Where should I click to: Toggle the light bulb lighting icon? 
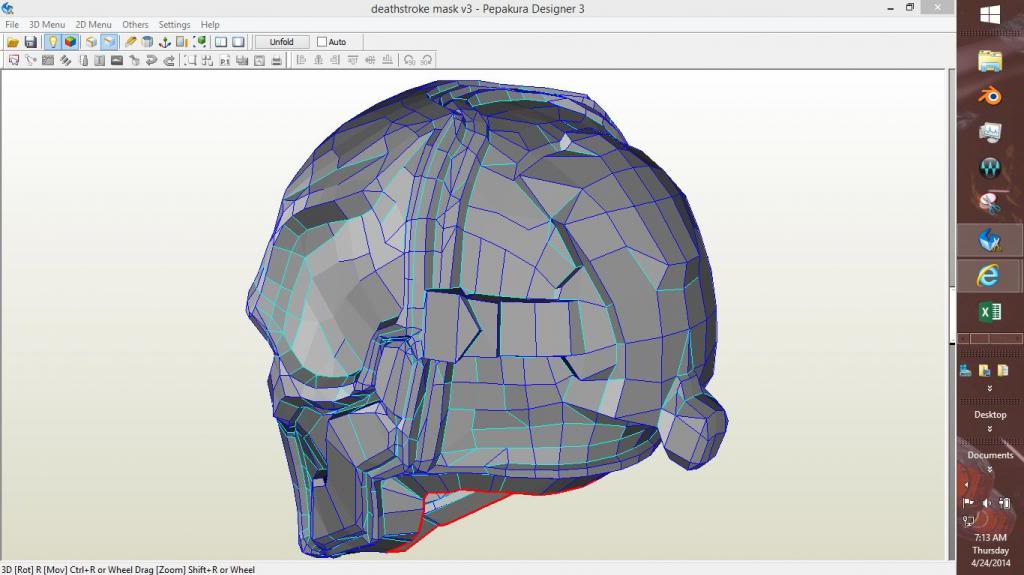(52, 42)
